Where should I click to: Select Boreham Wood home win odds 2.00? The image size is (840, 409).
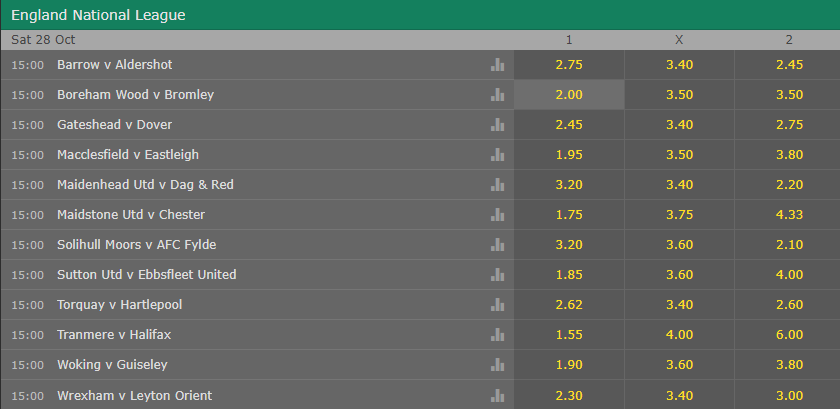pos(569,95)
